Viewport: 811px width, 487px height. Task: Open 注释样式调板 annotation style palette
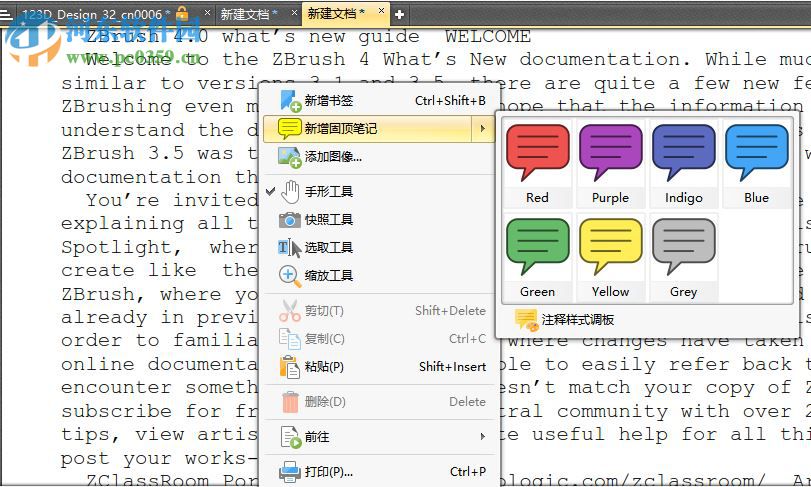tap(578, 320)
